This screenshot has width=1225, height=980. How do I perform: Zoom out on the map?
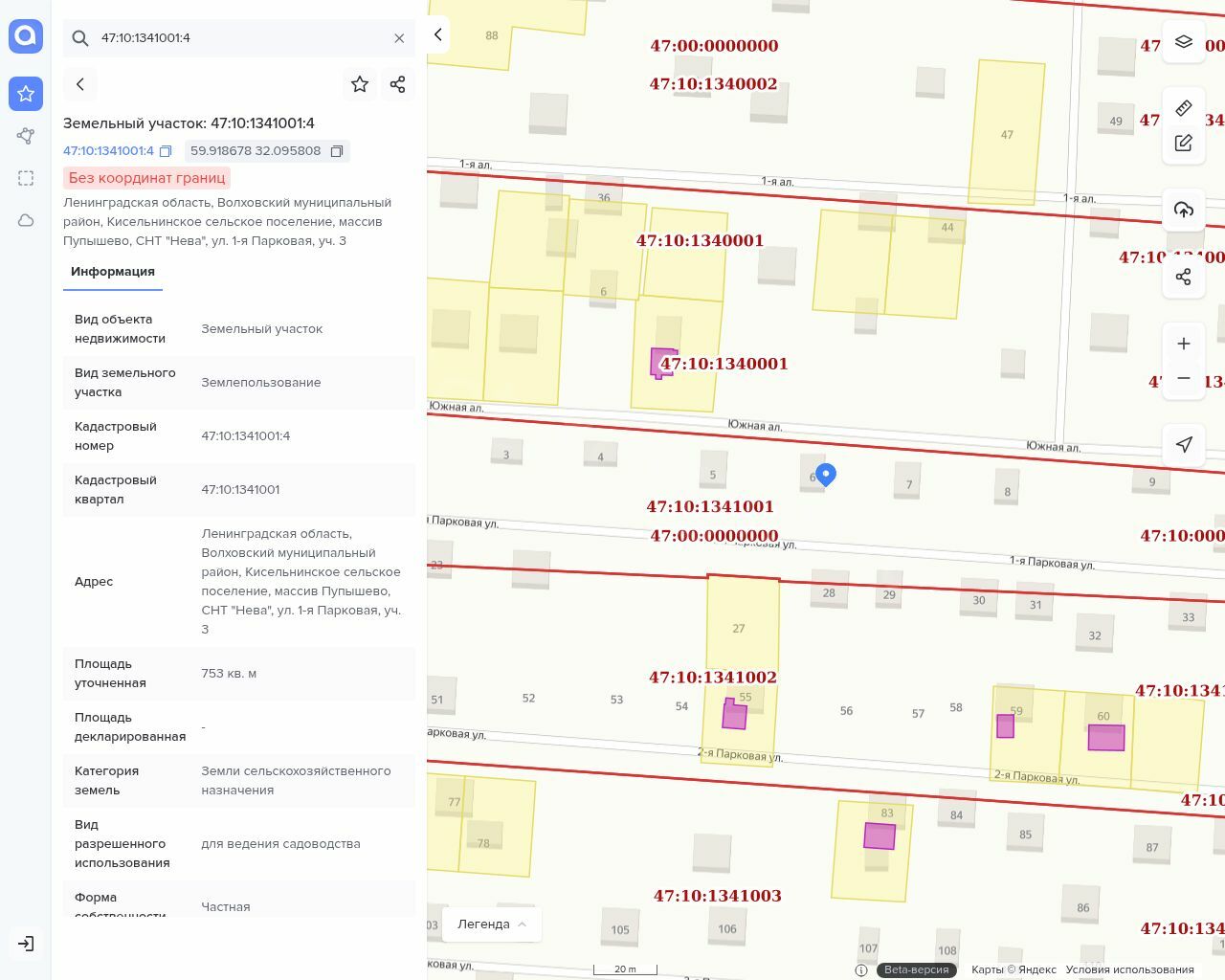coord(1184,378)
